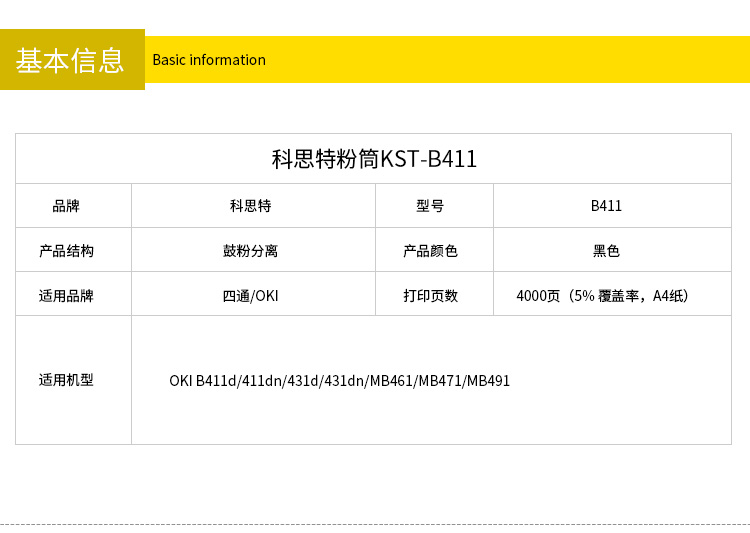750x533 pixels.
Task: Click the table title 科思特粉筒KST-B411
Action: [374, 159]
